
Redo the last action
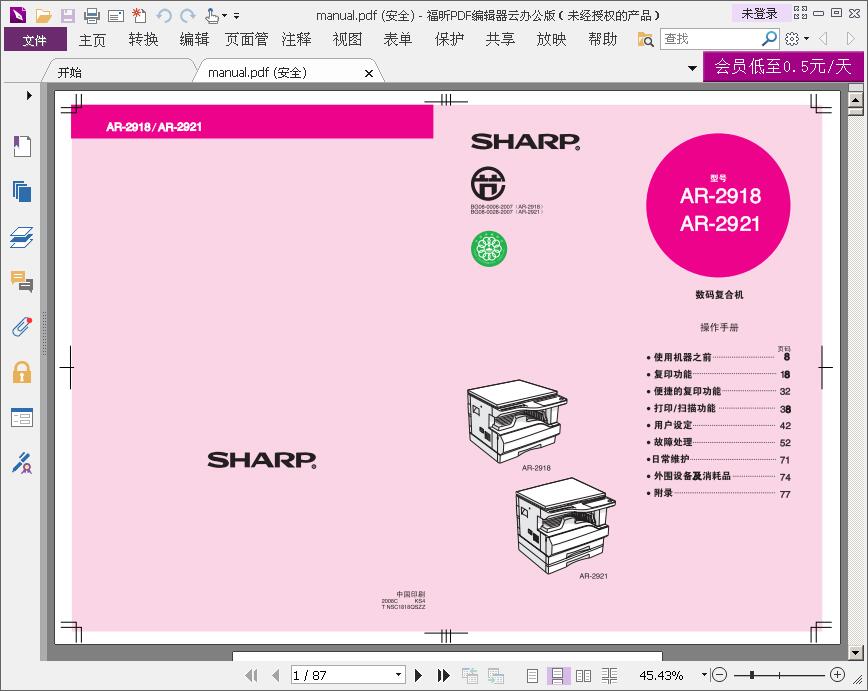tap(188, 16)
